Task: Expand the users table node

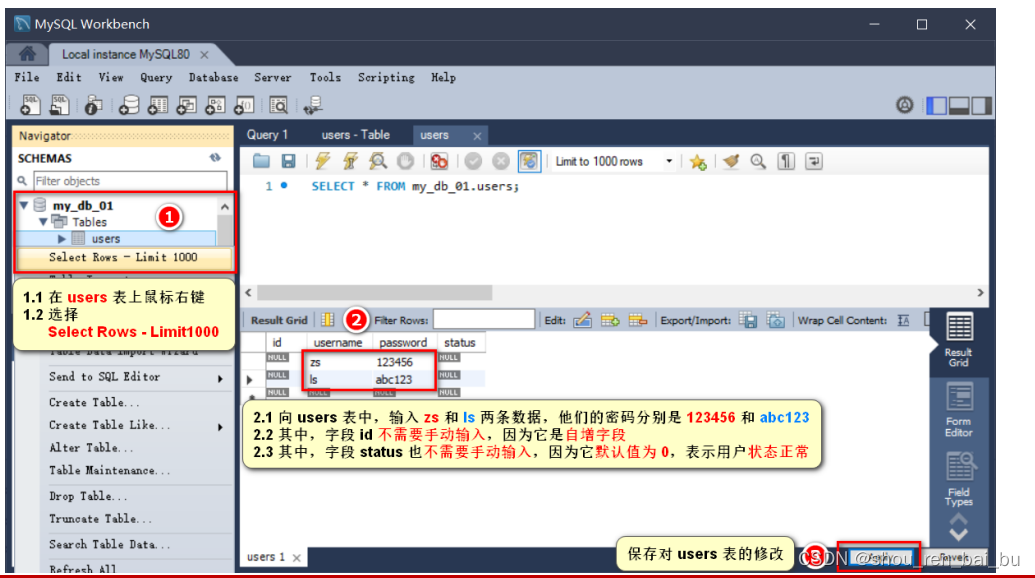Action: point(61,239)
